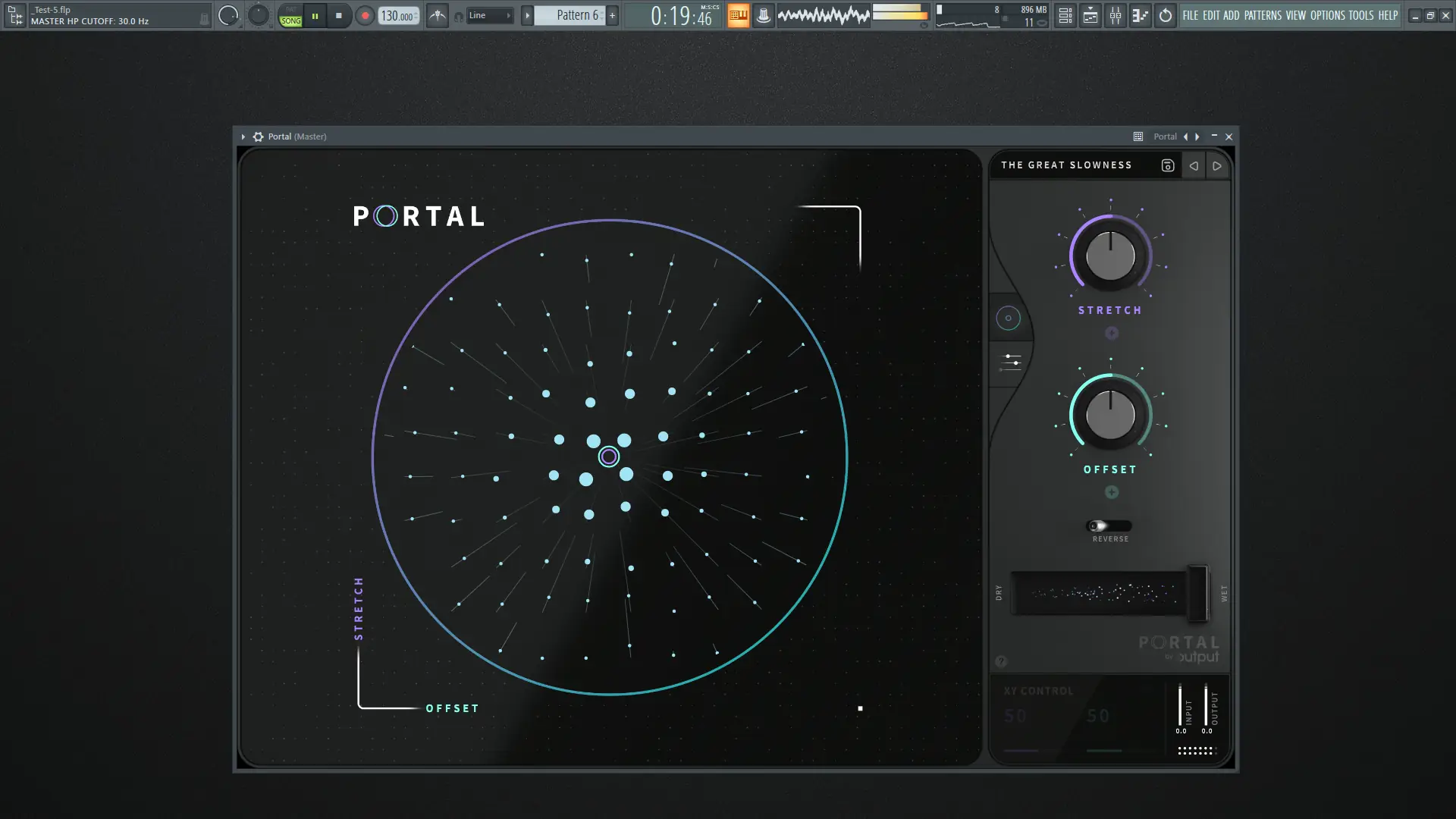The height and width of the screenshot is (819, 1456).
Task: Click the Great Slowness preset name
Action: coord(1066,165)
